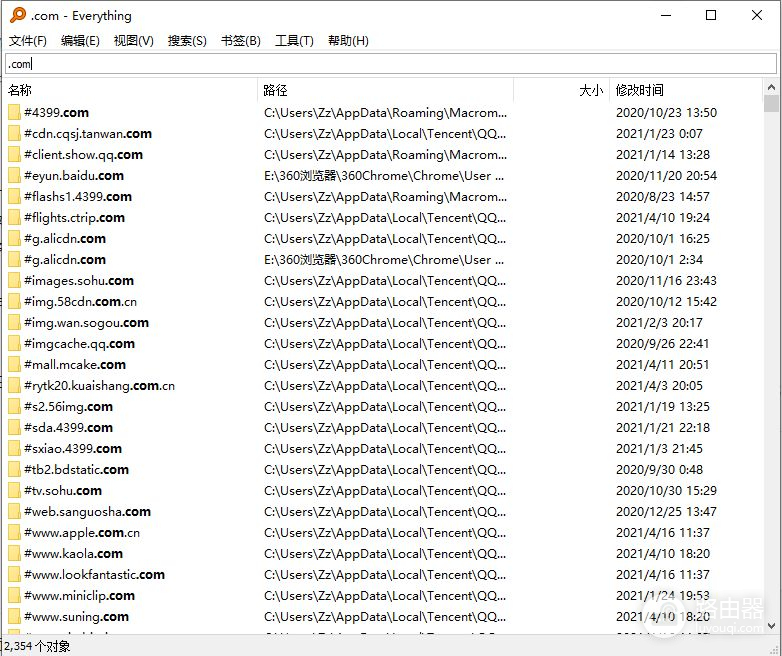Click the folder icon next to #4399.com
This screenshot has height=656, width=782.
14,113
